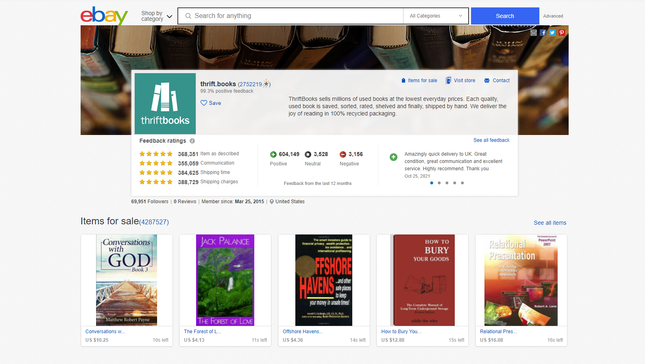Click the 3,528 neutral feedback count
The width and height of the screenshot is (645, 364).
pos(321,154)
